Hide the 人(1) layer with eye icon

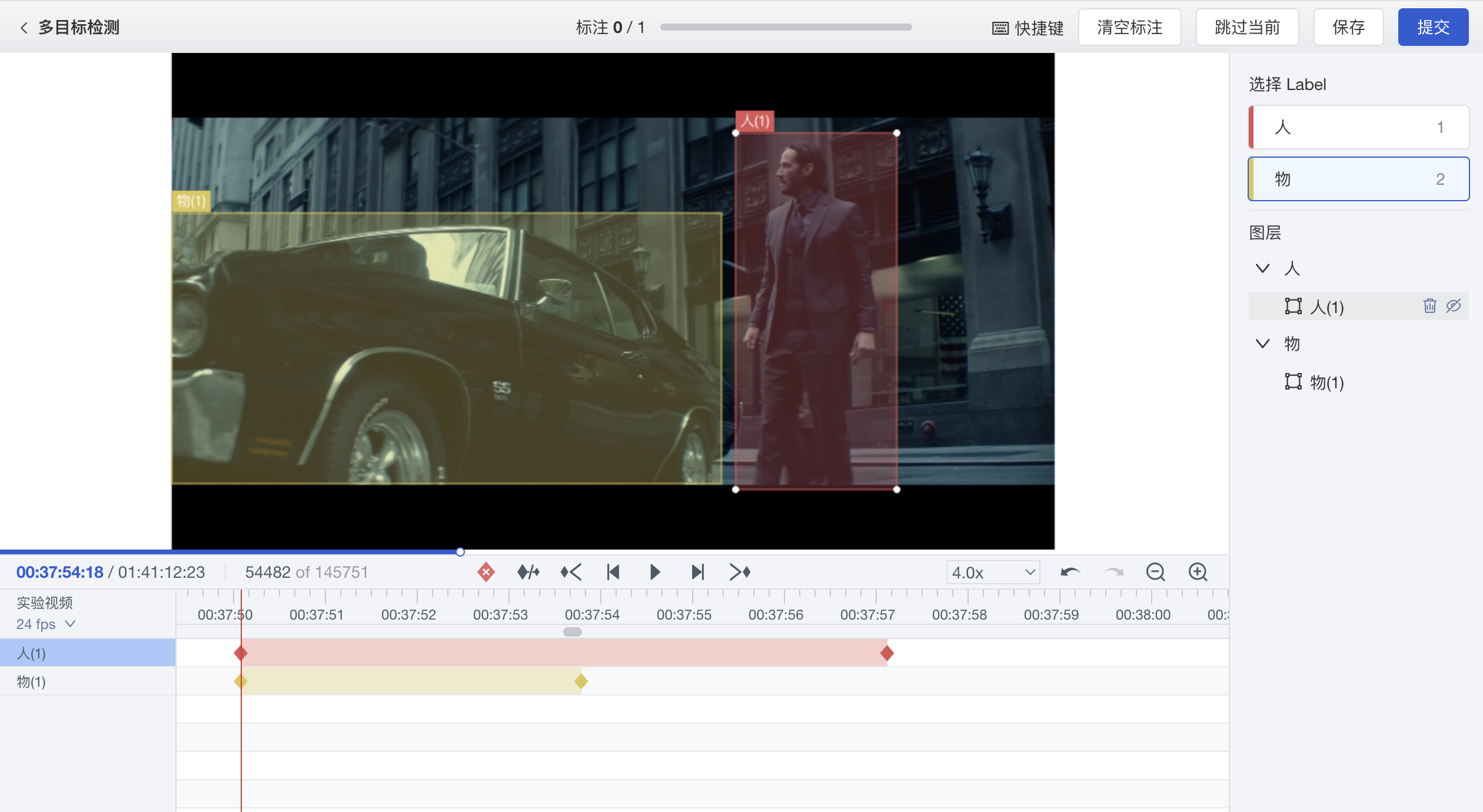(1454, 306)
